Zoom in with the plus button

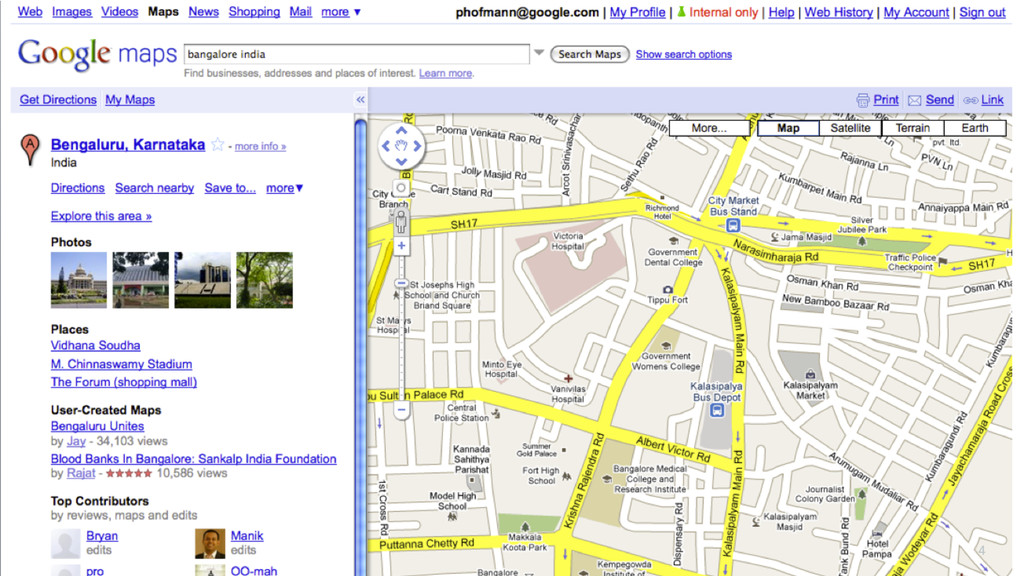click(401, 246)
